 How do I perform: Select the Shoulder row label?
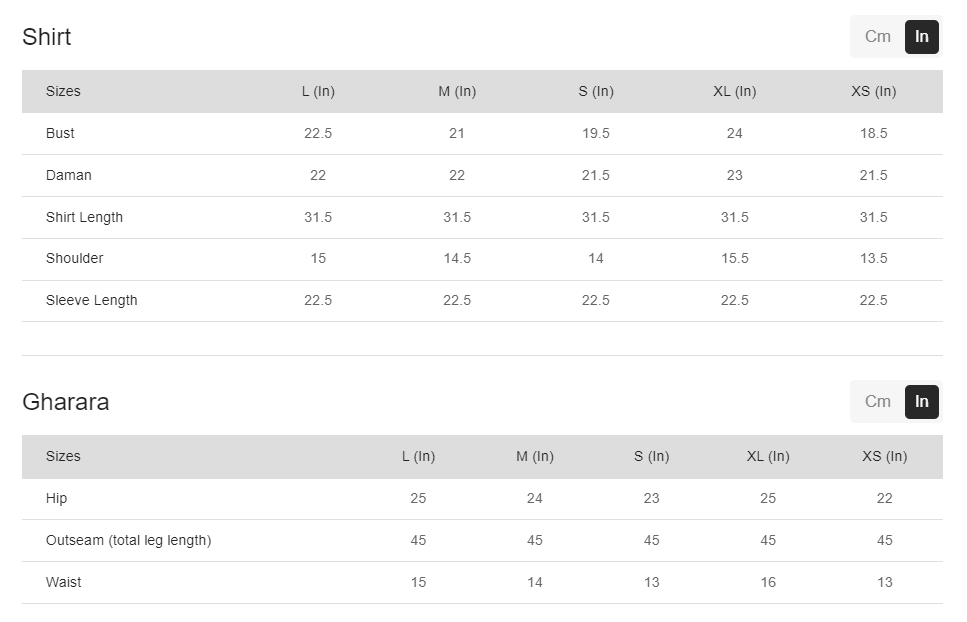point(75,258)
